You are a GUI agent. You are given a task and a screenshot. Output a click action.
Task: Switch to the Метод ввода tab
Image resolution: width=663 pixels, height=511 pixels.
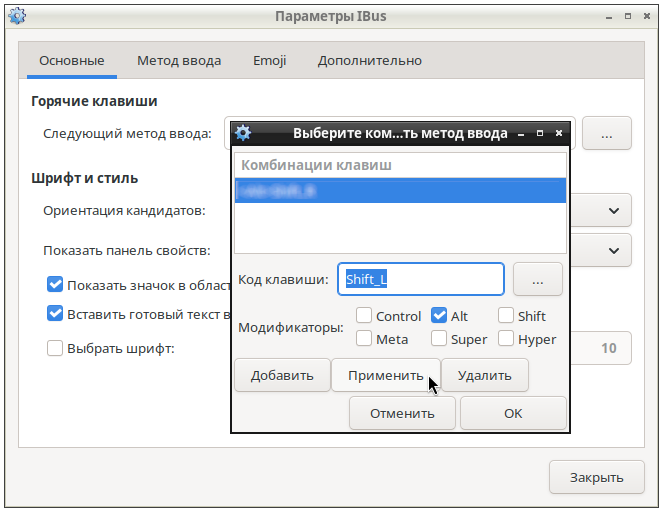[x=179, y=60]
